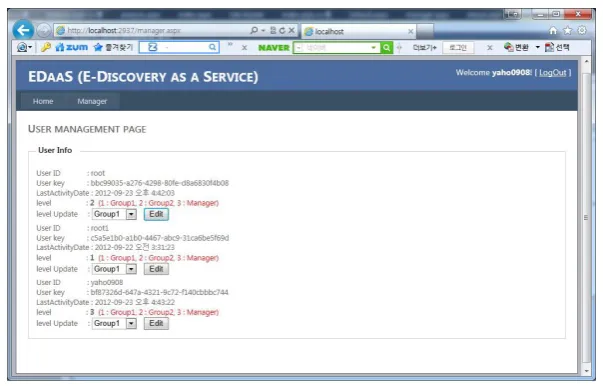Stop loading with address bar X icon

coord(292,30)
